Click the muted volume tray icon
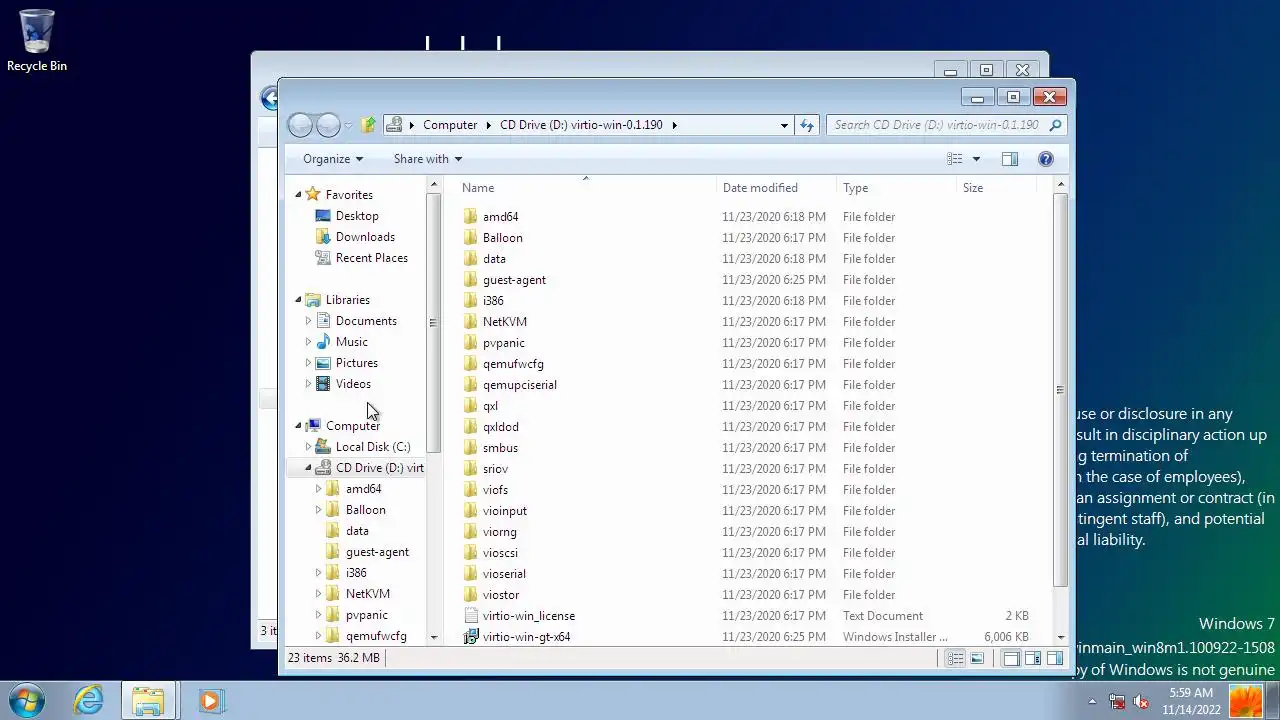Screen dimensions: 1280x720 point(1140,701)
